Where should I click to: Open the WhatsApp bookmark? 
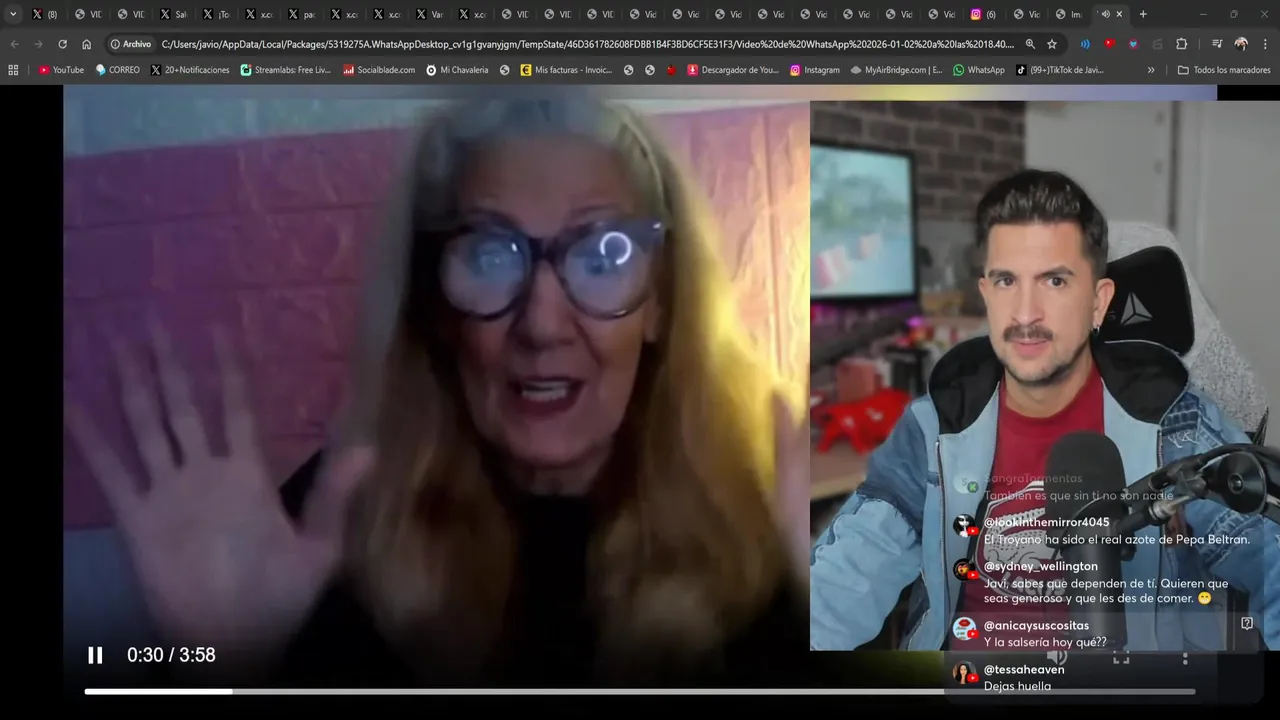[979, 70]
